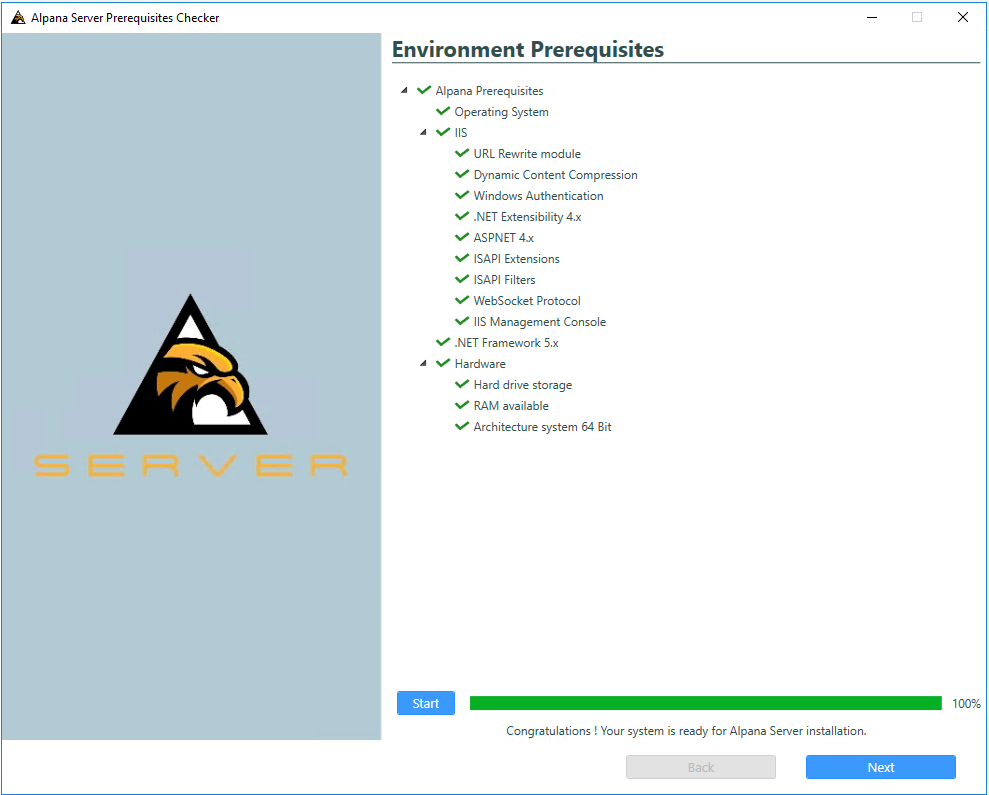This screenshot has width=989, height=795.
Task: Select the ASP.NET 4.x row
Action: (494, 238)
